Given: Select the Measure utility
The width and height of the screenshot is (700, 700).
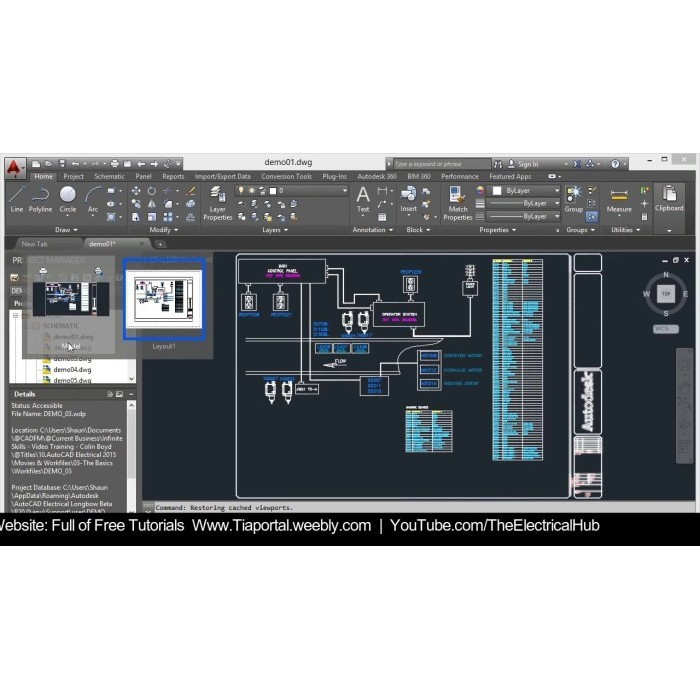Looking at the screenshot, I should (619, 198).
